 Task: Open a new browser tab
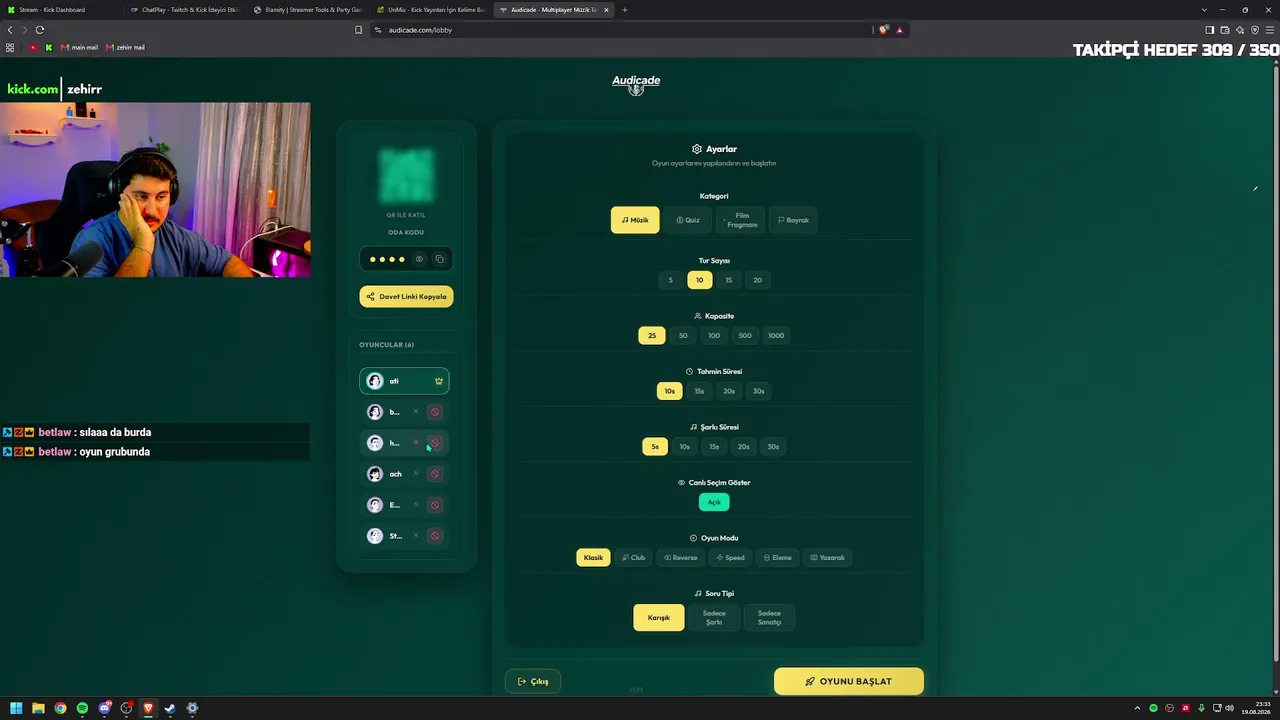tap(625, 10)
